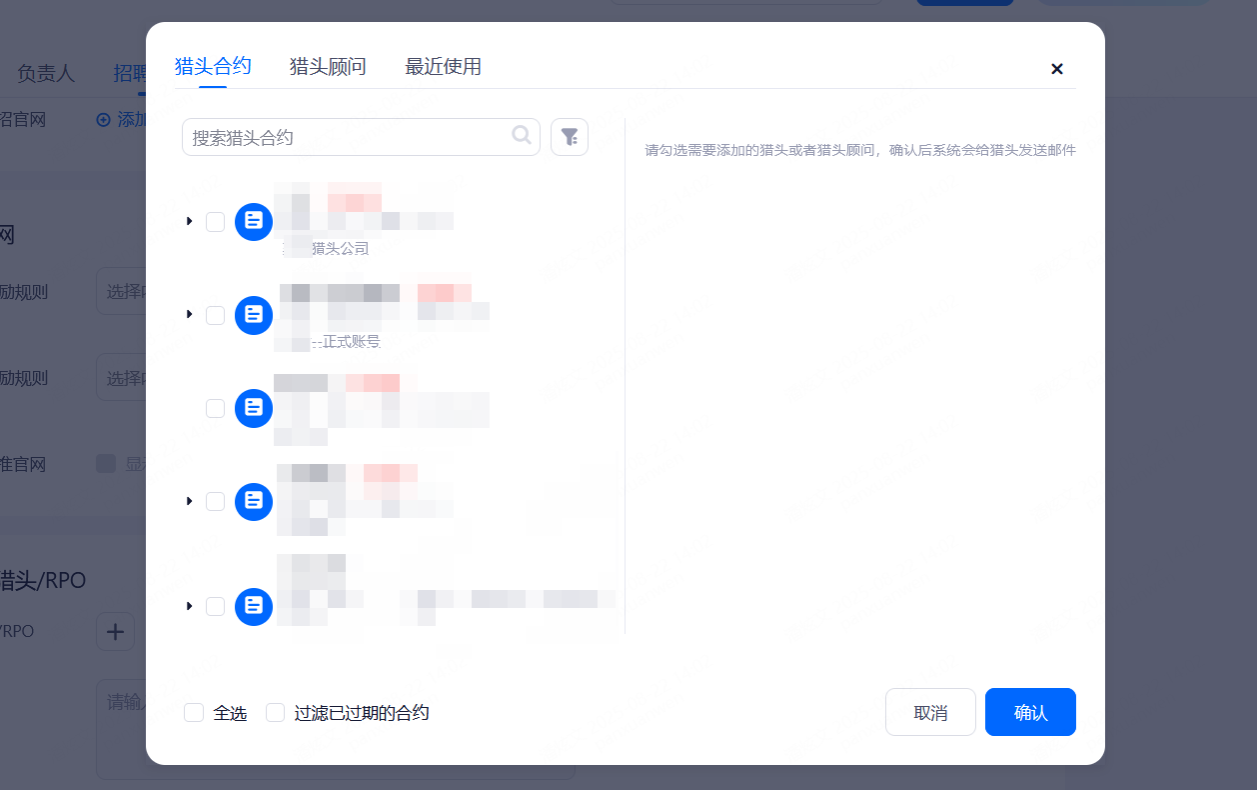The width and height of the screenshot is (1258, 790).
Task: Tick the 全选 checkbox
Action: click(194, 713)
